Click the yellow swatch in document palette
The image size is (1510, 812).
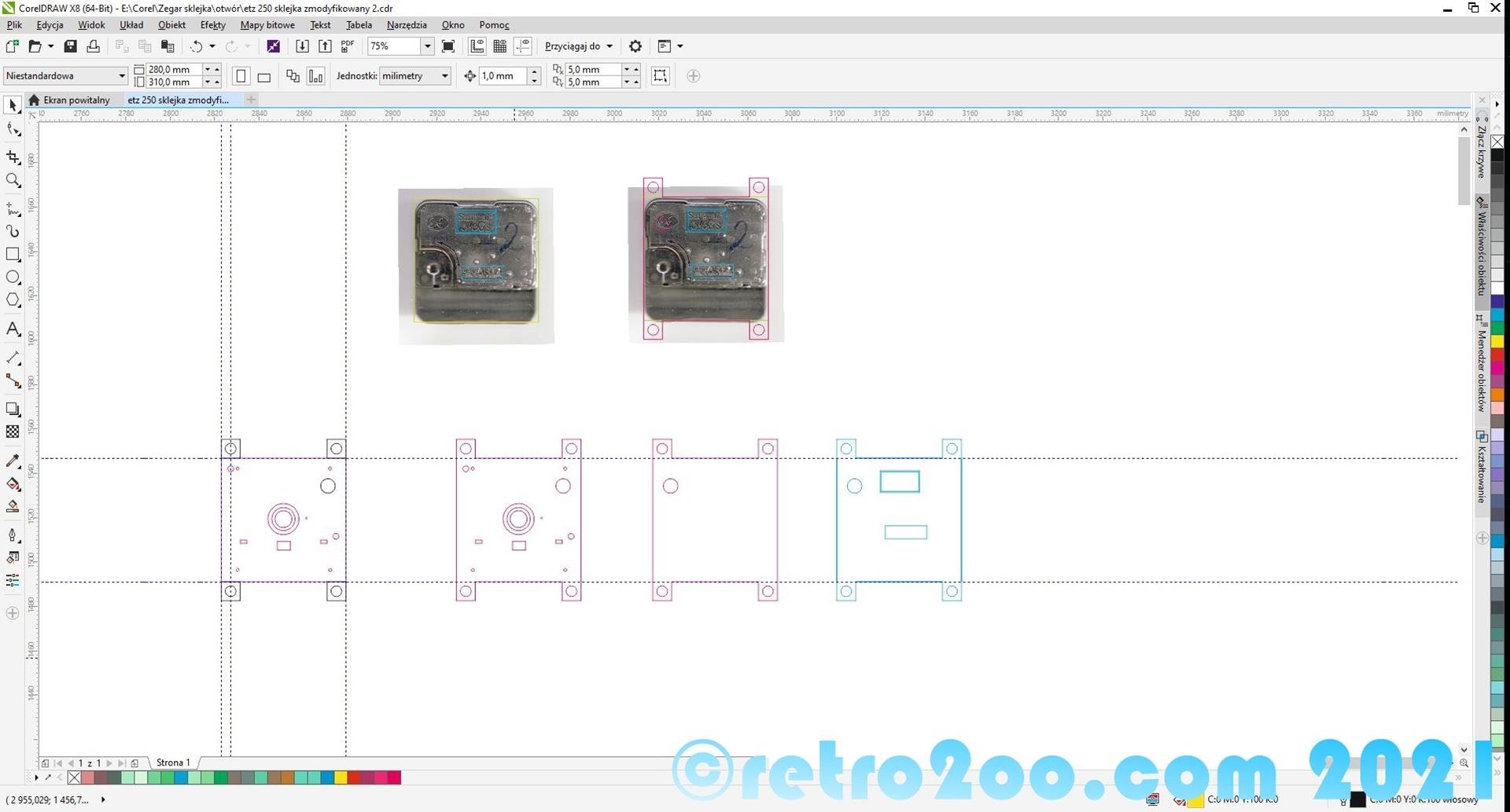(x=341, y=777)
